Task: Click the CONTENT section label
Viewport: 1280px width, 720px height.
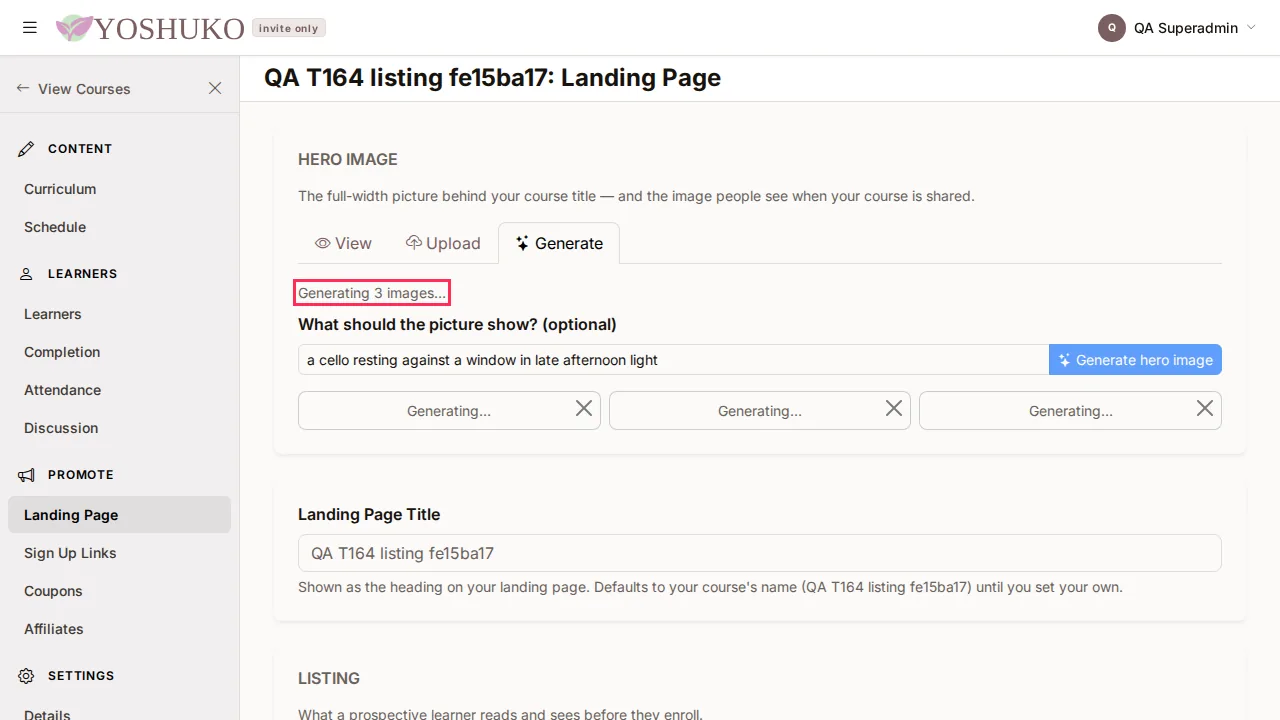Action: (x=80, y=149)
